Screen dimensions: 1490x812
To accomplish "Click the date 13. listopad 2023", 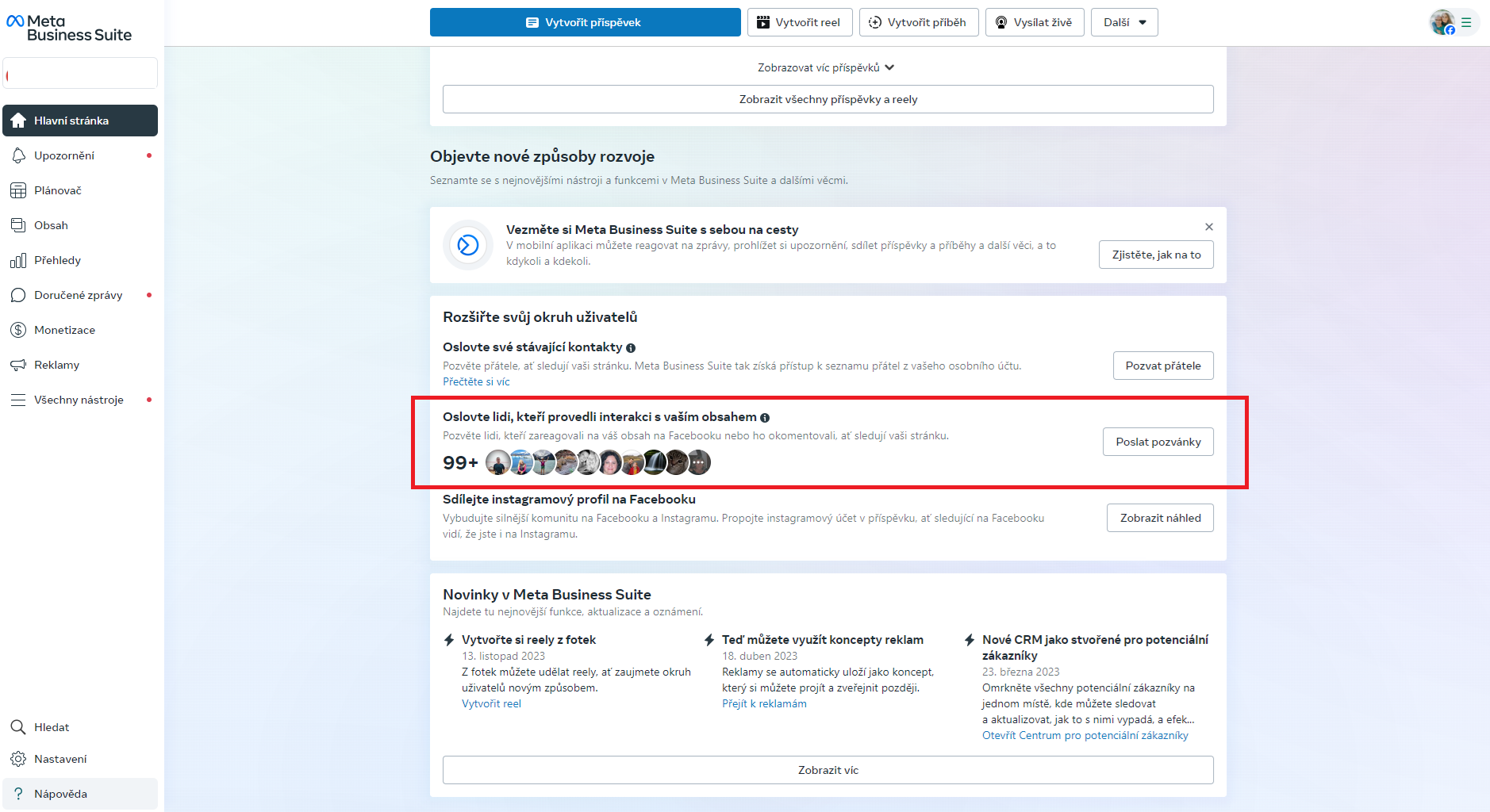I will coord(503,656).
